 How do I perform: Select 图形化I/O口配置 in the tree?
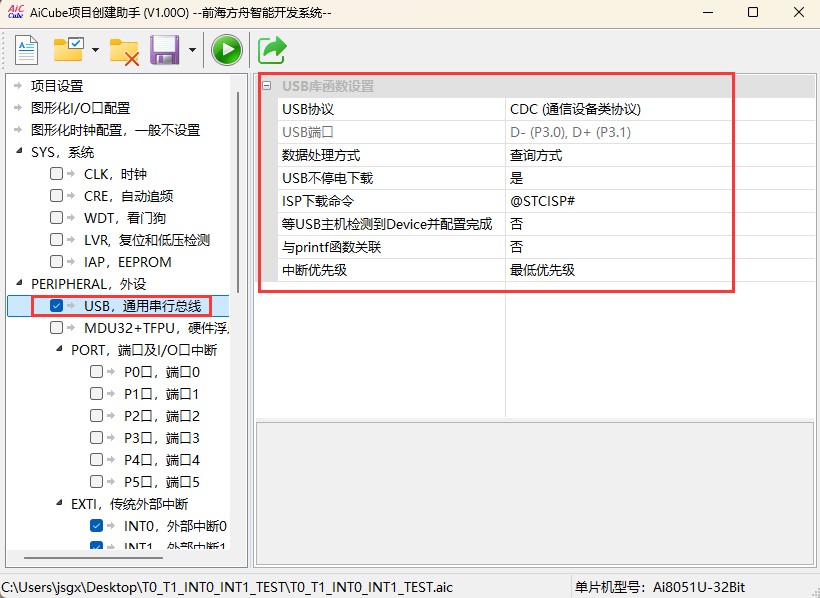tap(81, 108)
